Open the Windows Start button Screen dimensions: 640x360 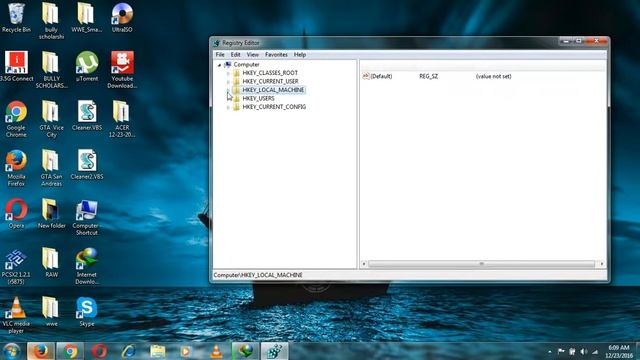tap(11, 351)
